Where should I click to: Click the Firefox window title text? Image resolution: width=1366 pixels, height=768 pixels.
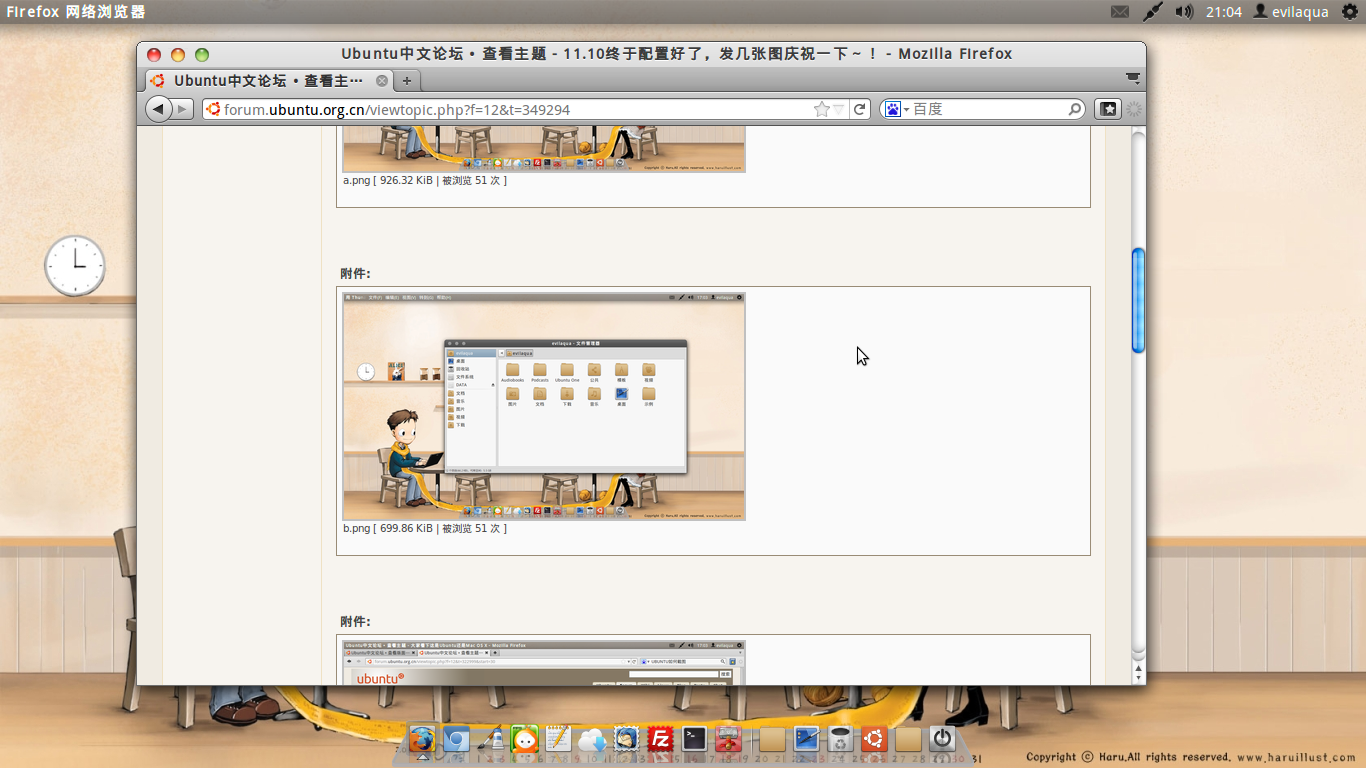coord(677,54)
